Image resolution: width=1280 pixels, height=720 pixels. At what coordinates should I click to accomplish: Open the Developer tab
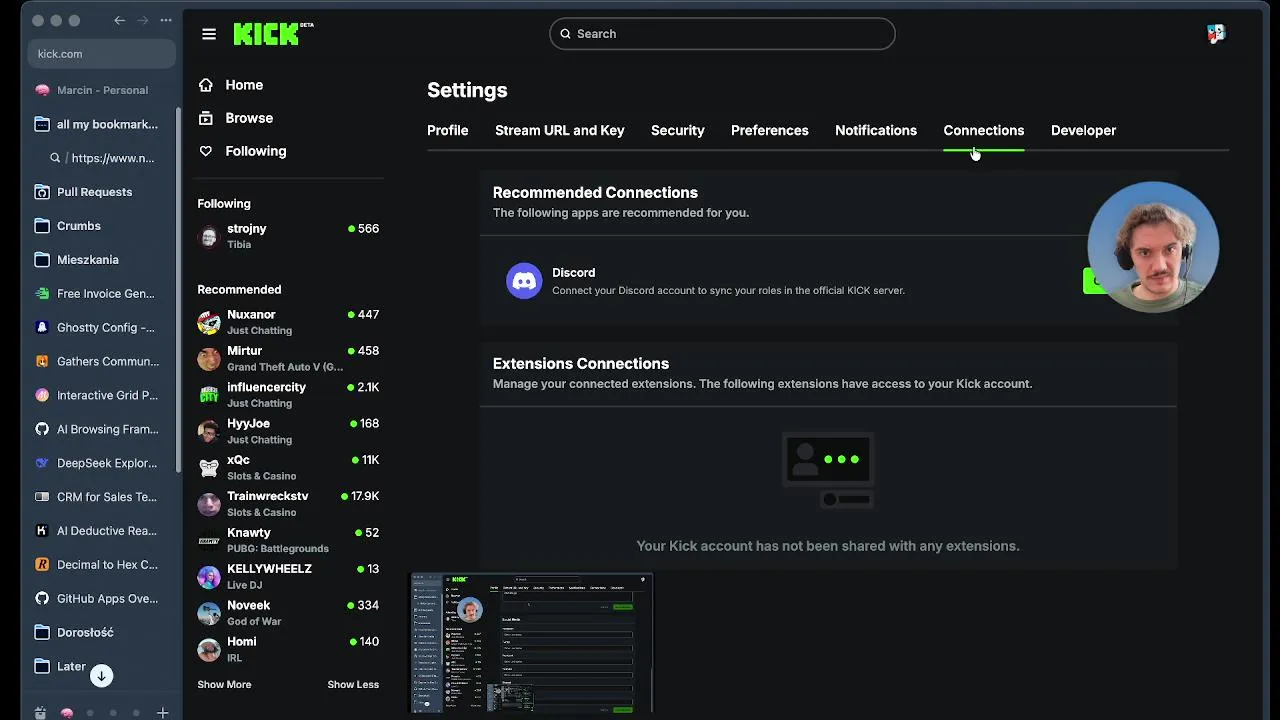click(1084, 131)
